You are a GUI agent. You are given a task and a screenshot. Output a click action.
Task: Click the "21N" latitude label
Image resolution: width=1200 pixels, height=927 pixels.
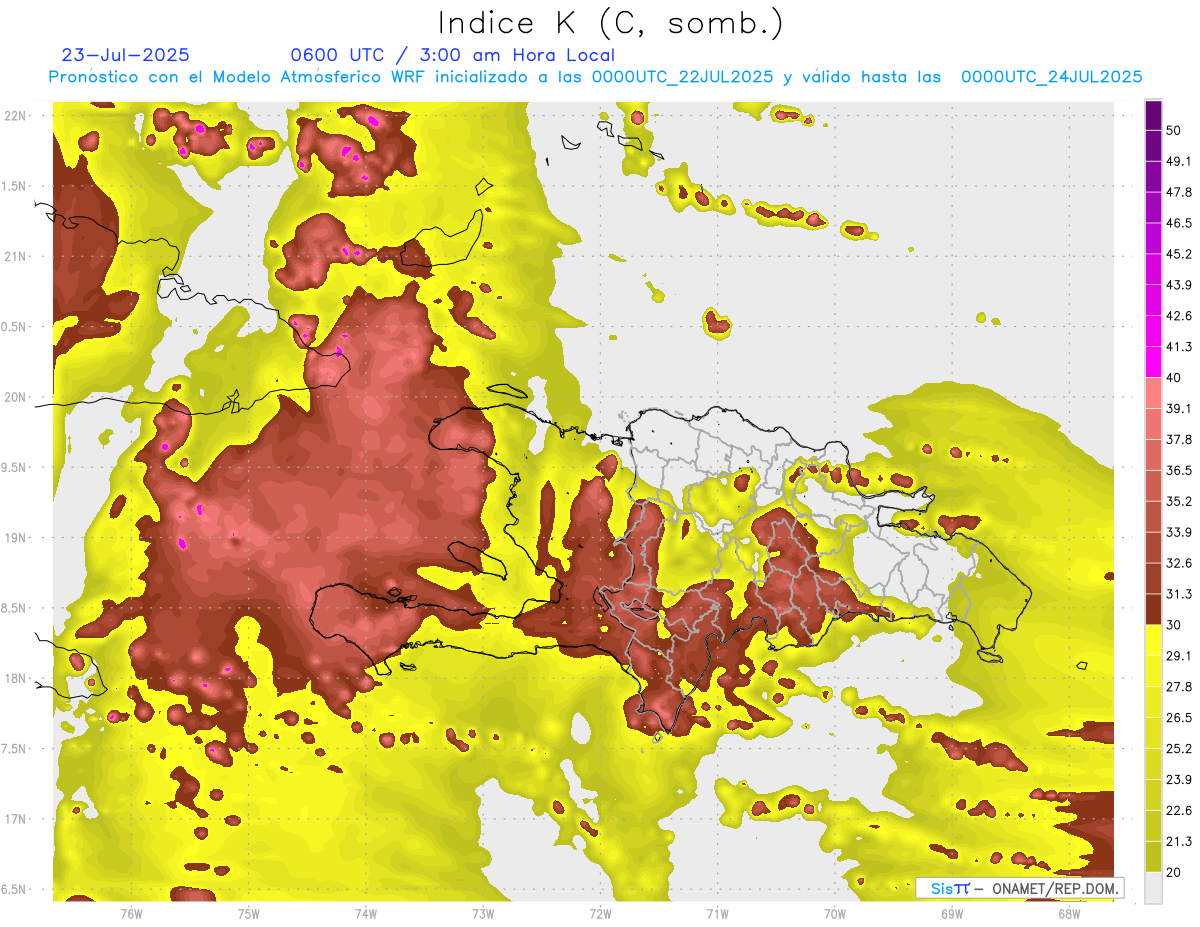pos(17,256)
